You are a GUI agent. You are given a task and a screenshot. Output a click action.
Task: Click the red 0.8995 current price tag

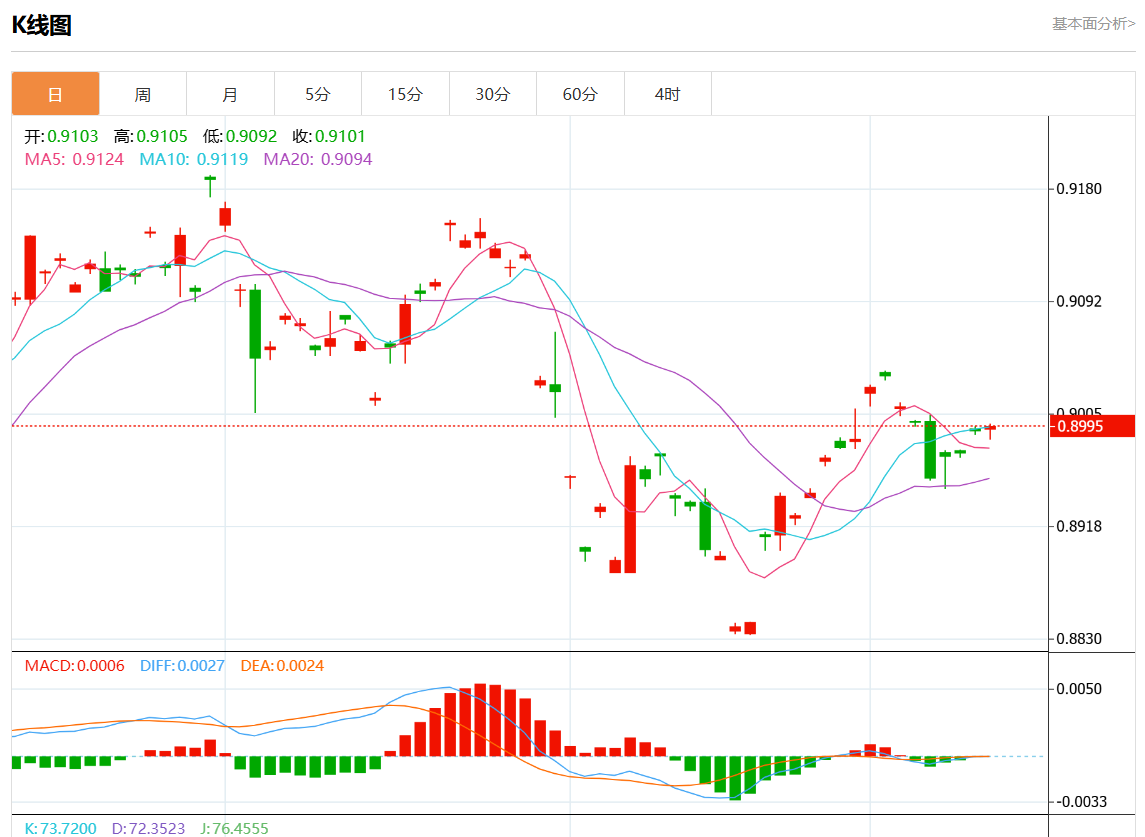(1092, 427)
